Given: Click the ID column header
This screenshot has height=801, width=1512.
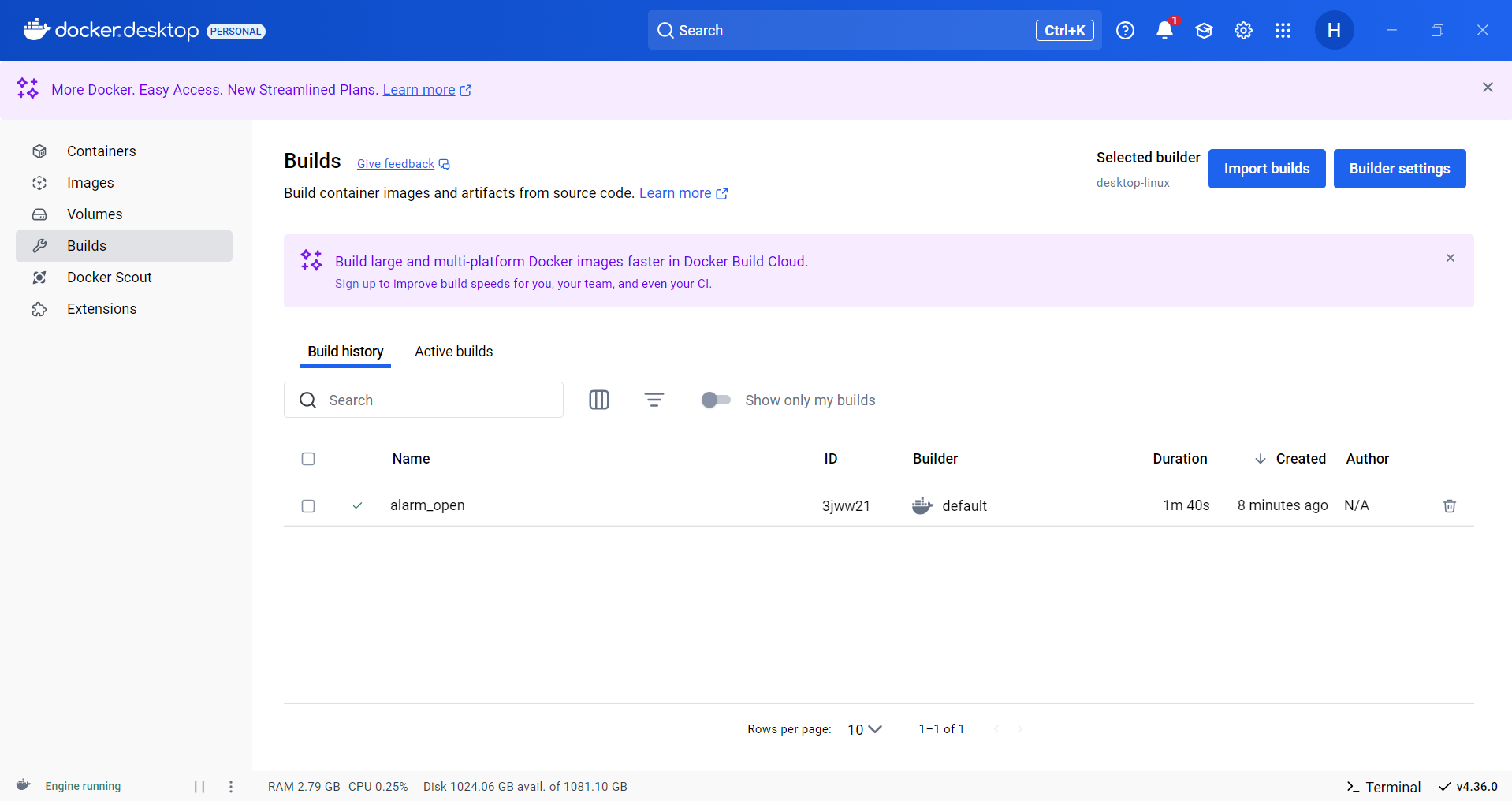Looking at the screenshot, I should [831, 459].
